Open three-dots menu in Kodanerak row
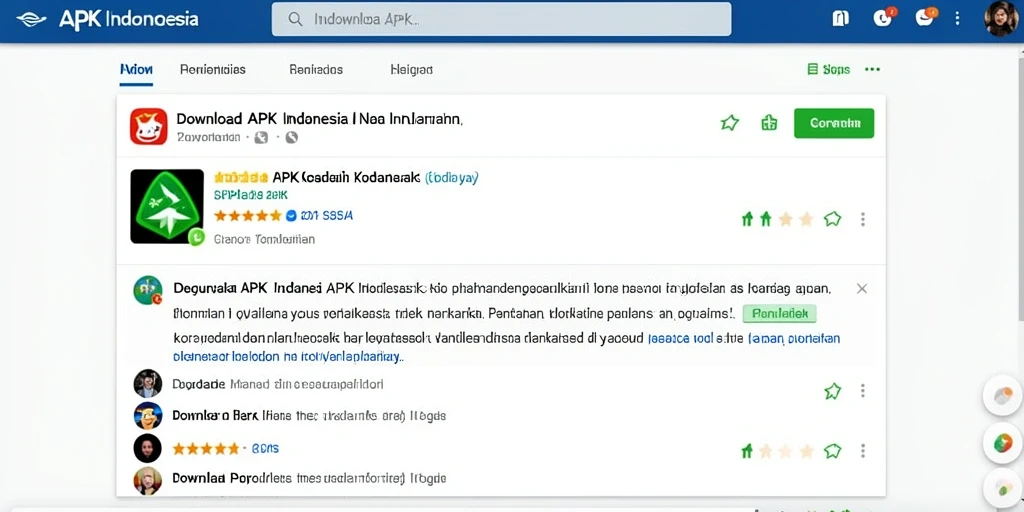 863,219
